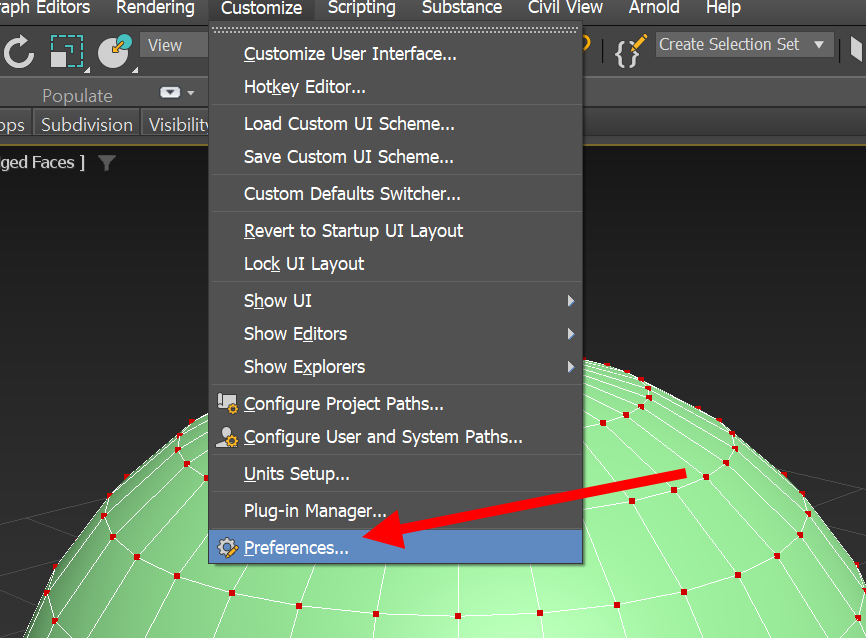
Task: Select Configure User and System Paths... entry
Action: click(395, 437)
